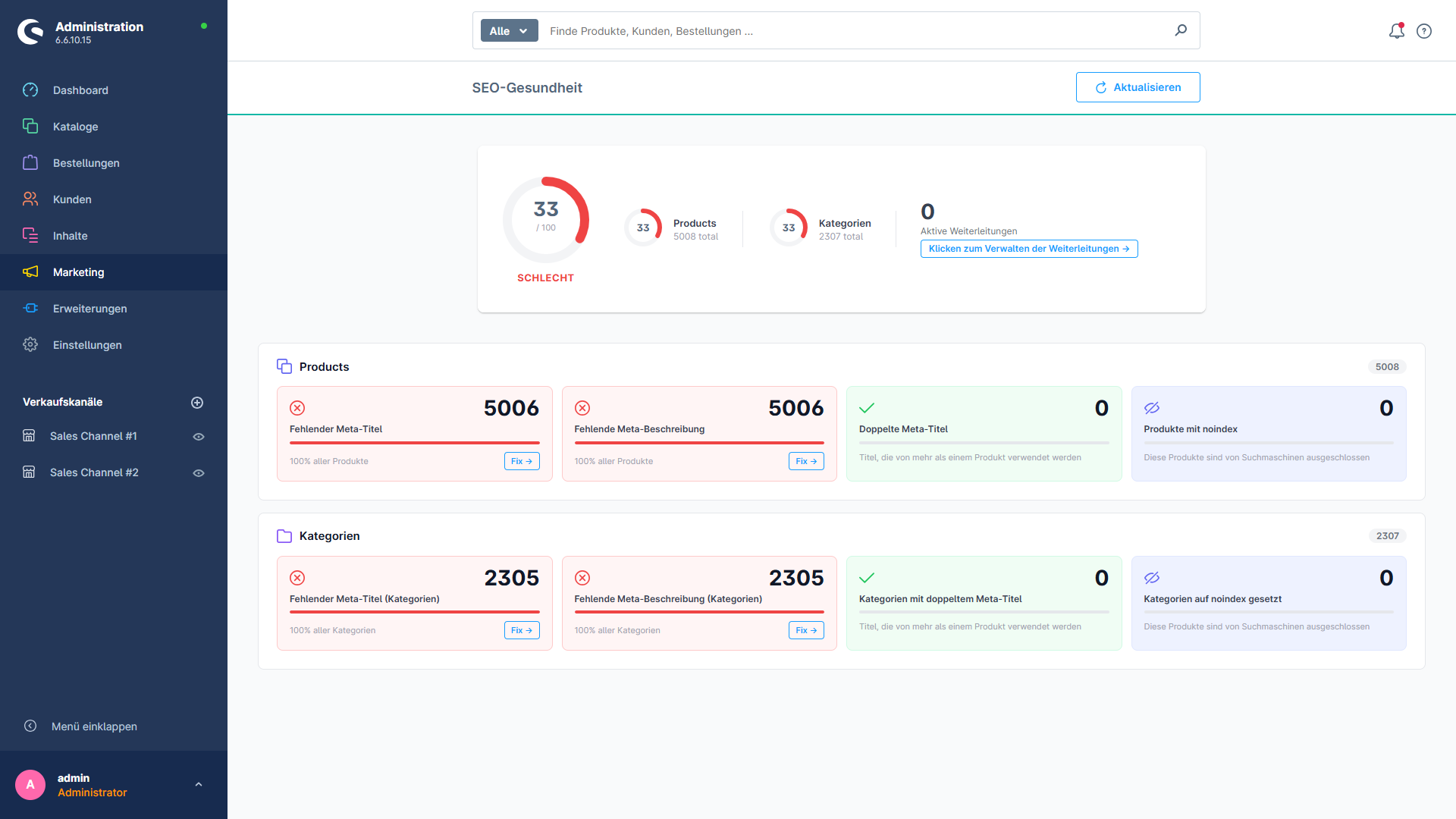This screenshot has height=819, width=1456.
Task: Open the notifications bell icon
Action: tap(1396, 31)
